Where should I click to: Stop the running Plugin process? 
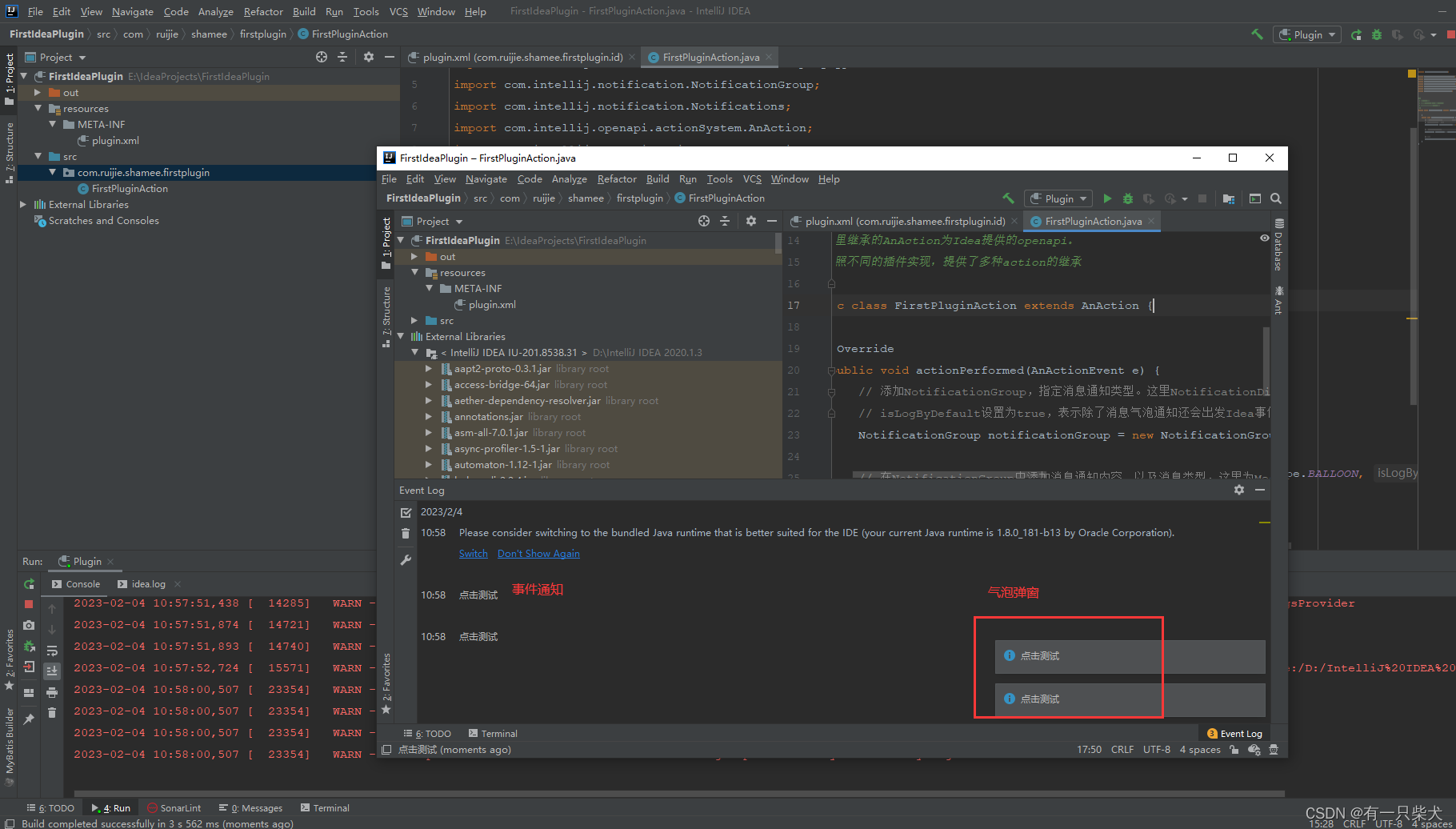(29, 604)
